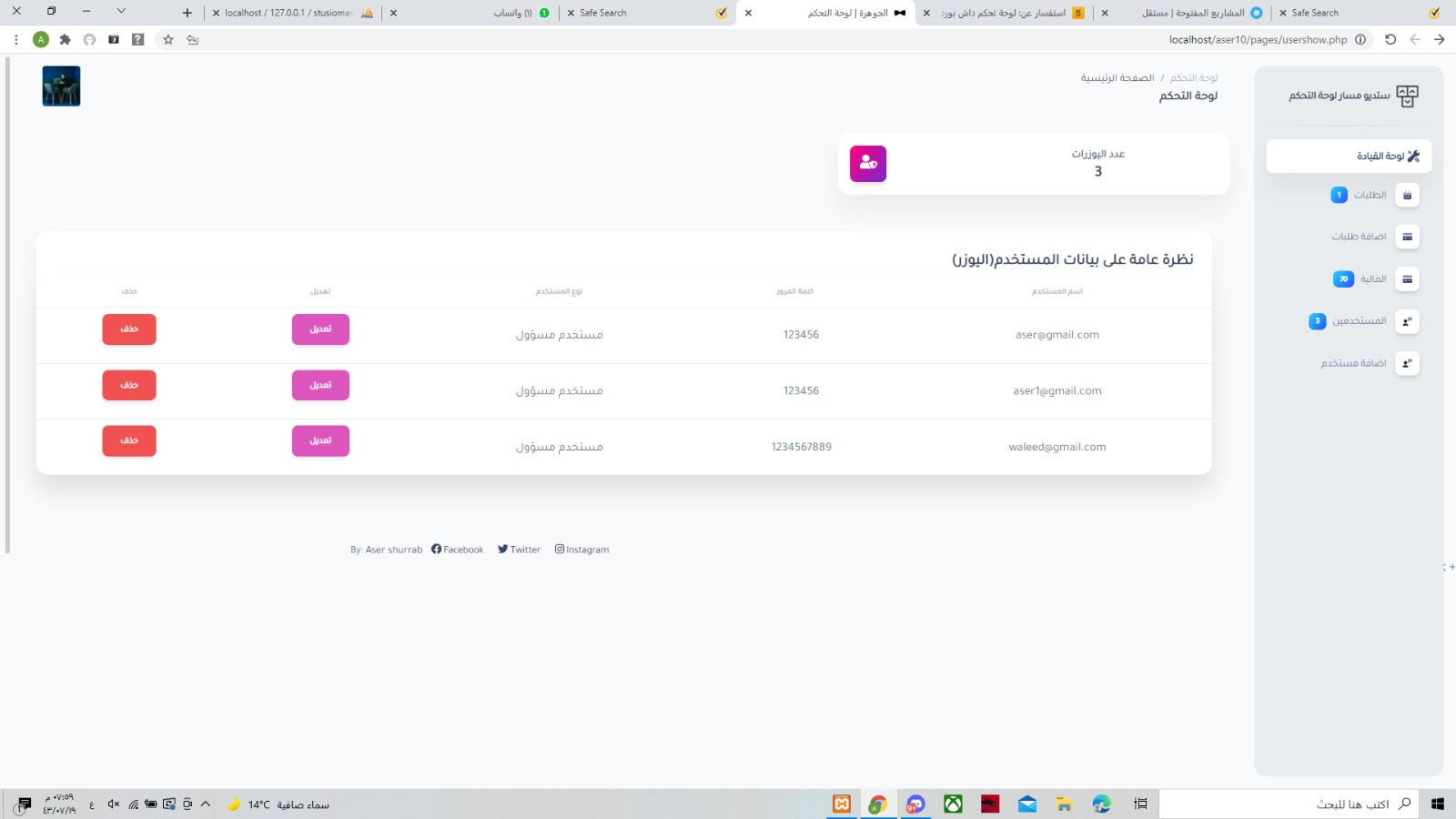Click حذف to delete aser@gmail.com user
This screenshot has height=819, width=1456.
128,329
